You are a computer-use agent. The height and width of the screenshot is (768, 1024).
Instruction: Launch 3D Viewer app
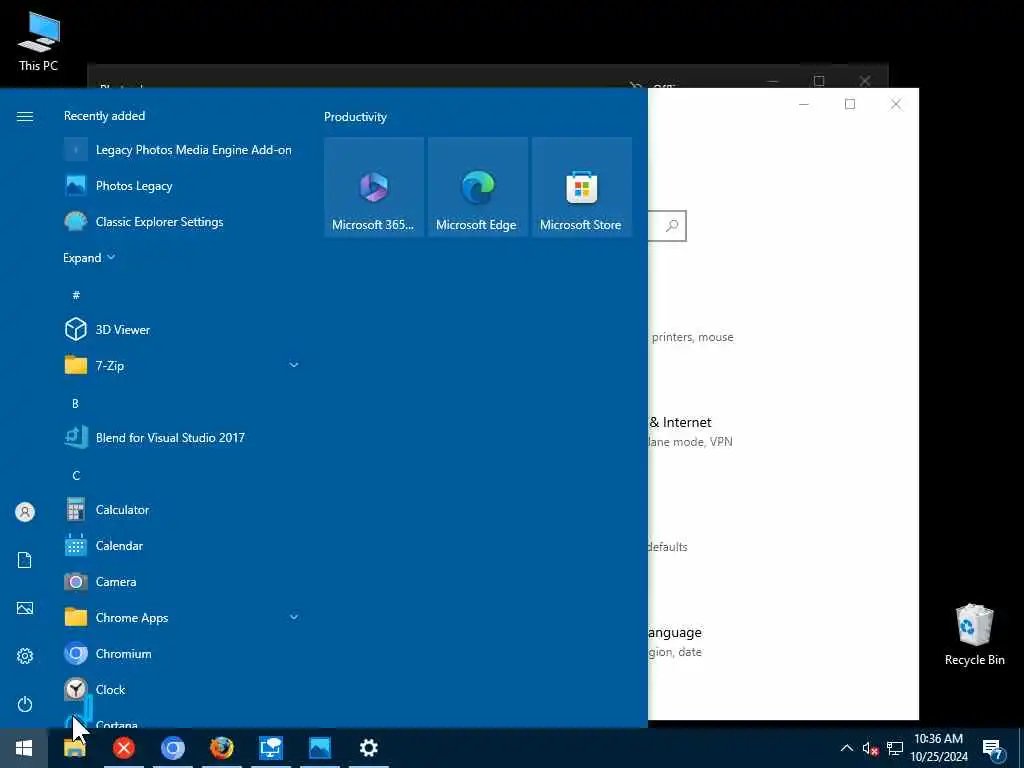pyautogui.click(x=182, y=330)
